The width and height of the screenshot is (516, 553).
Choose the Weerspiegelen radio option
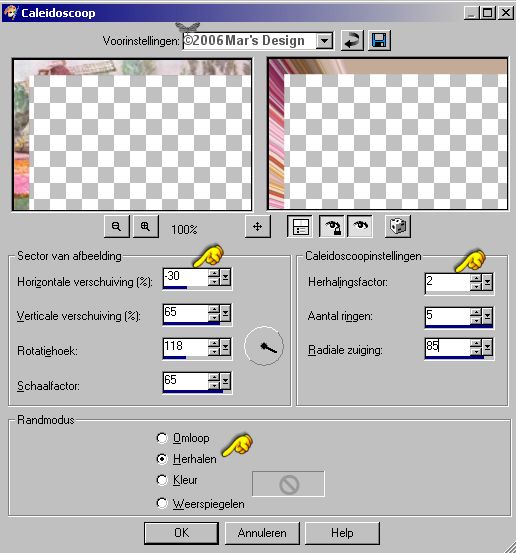coord(162,504)
